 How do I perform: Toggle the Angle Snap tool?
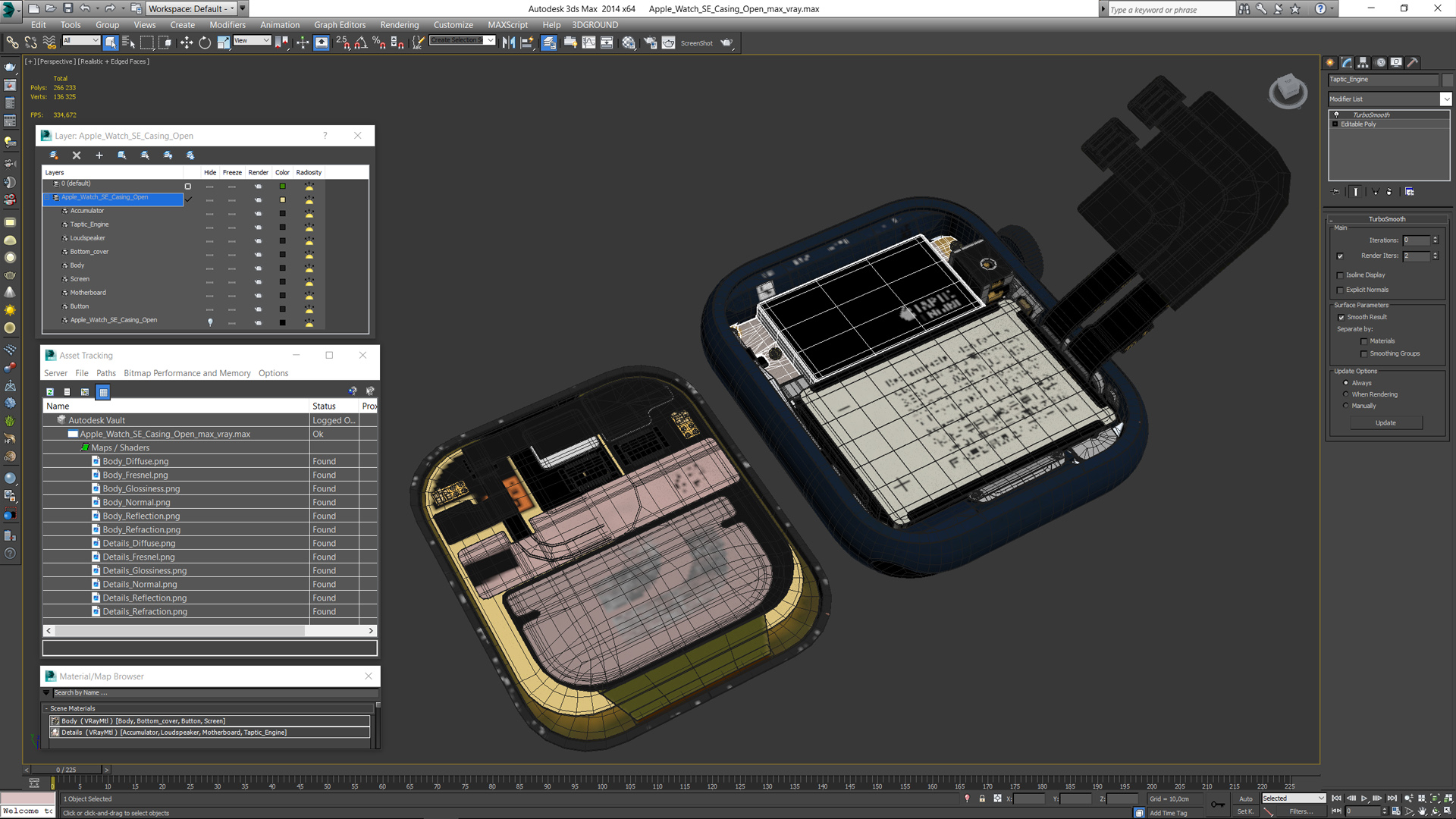[360, 42]
